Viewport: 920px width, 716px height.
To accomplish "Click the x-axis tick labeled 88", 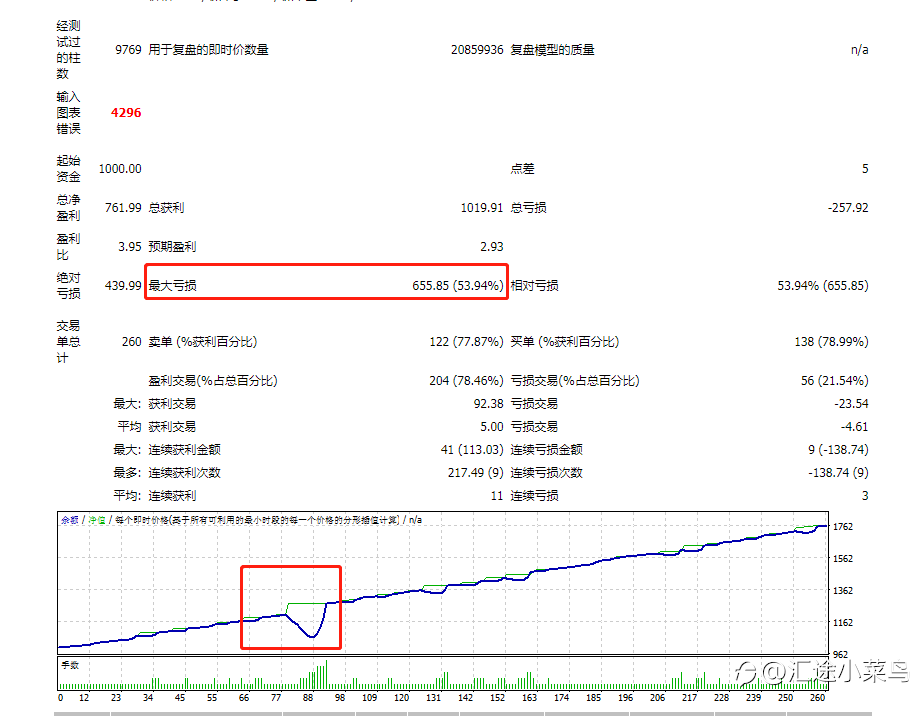I will (308, 698).
